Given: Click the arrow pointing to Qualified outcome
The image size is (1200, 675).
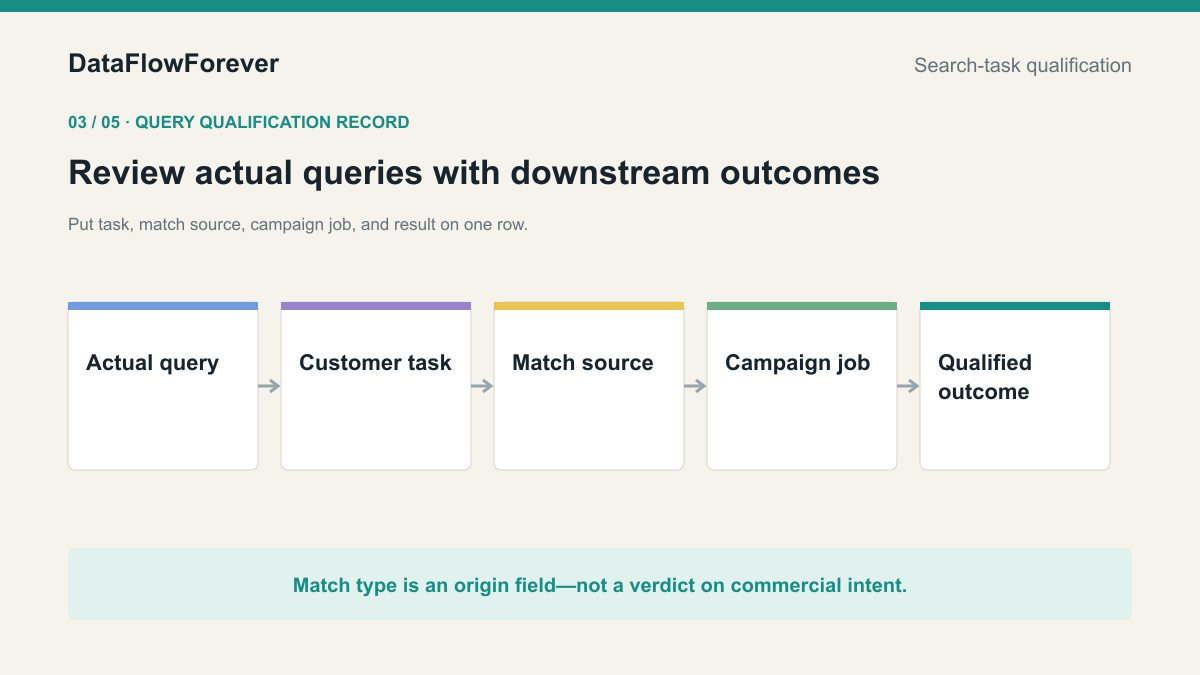Looking at the screenshot, I should pyautogui.click(x=908, y=386).
